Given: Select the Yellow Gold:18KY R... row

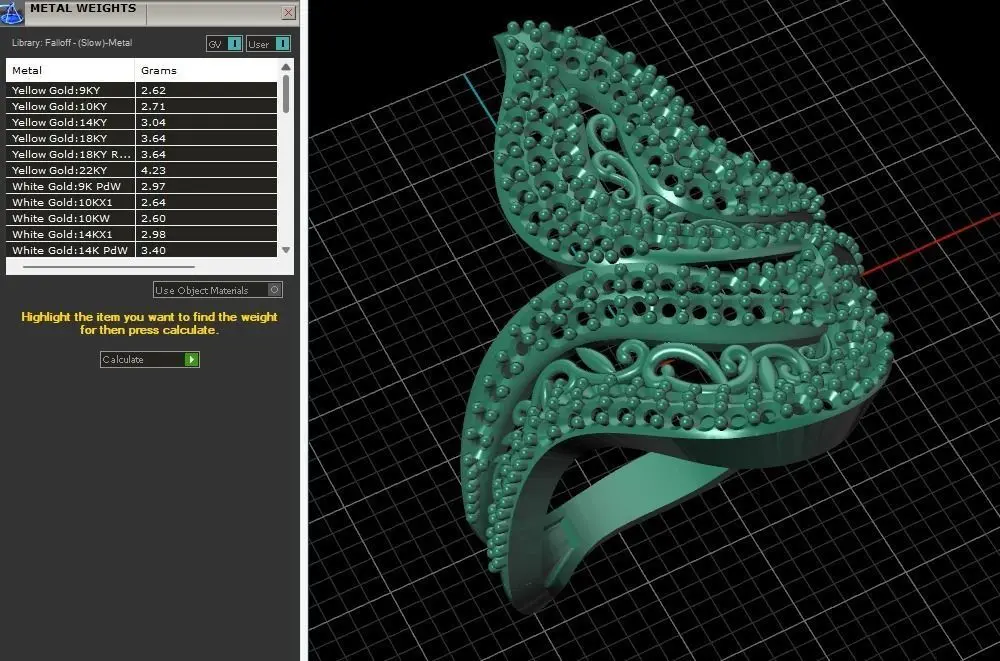Looking at the screenshot, I should click(x=142, y=154).
